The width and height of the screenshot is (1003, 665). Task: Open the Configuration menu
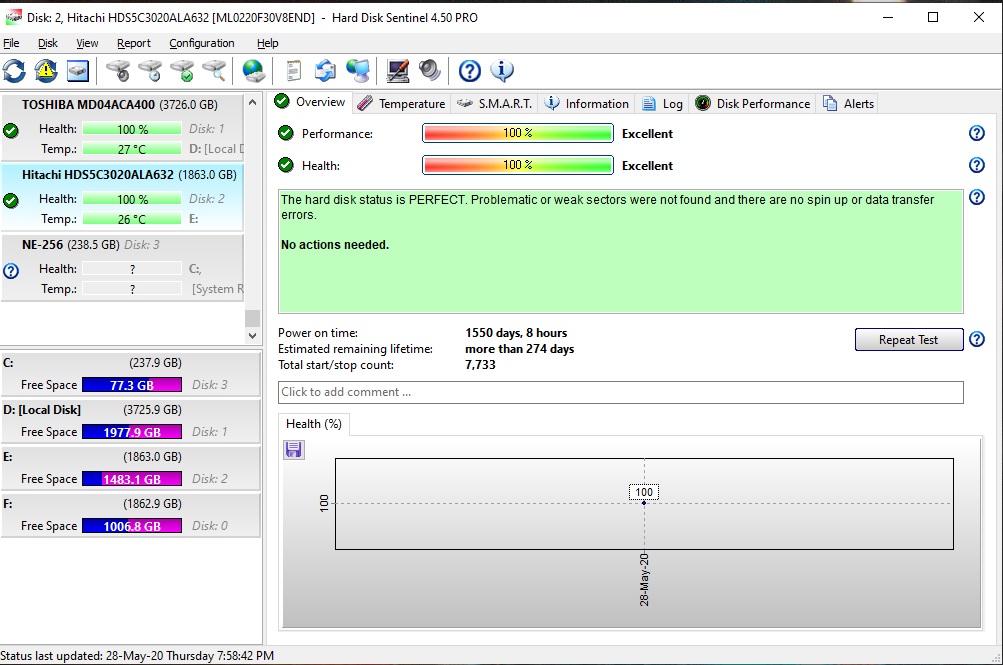pos(201,43)
